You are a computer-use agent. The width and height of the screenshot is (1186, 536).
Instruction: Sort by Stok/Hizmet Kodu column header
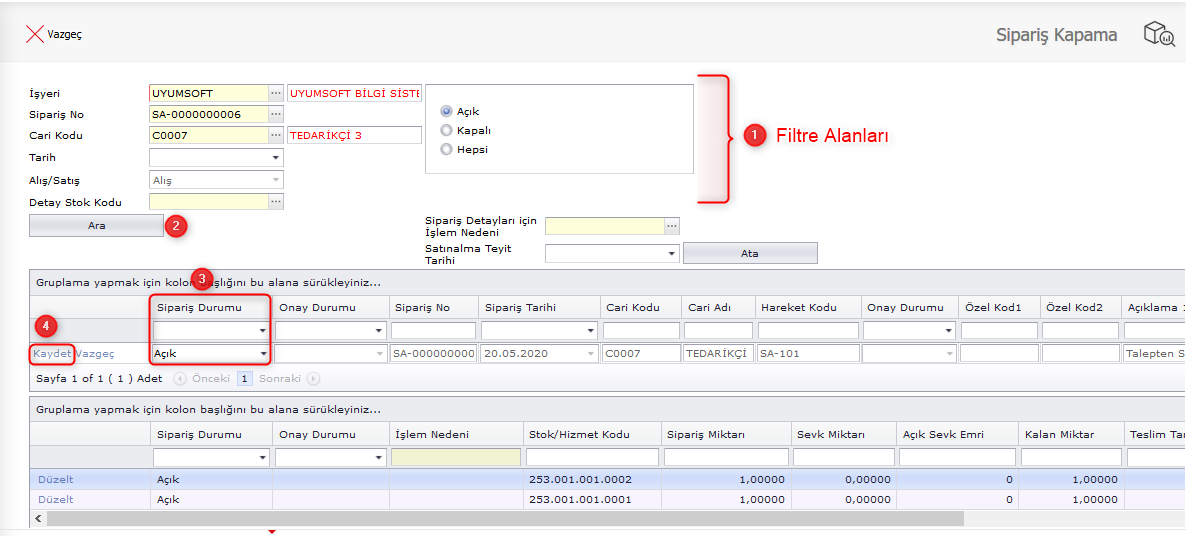580,434
